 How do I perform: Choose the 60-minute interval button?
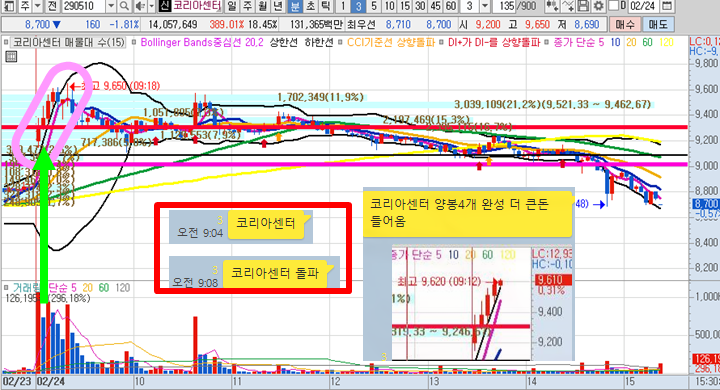(451, 6)
